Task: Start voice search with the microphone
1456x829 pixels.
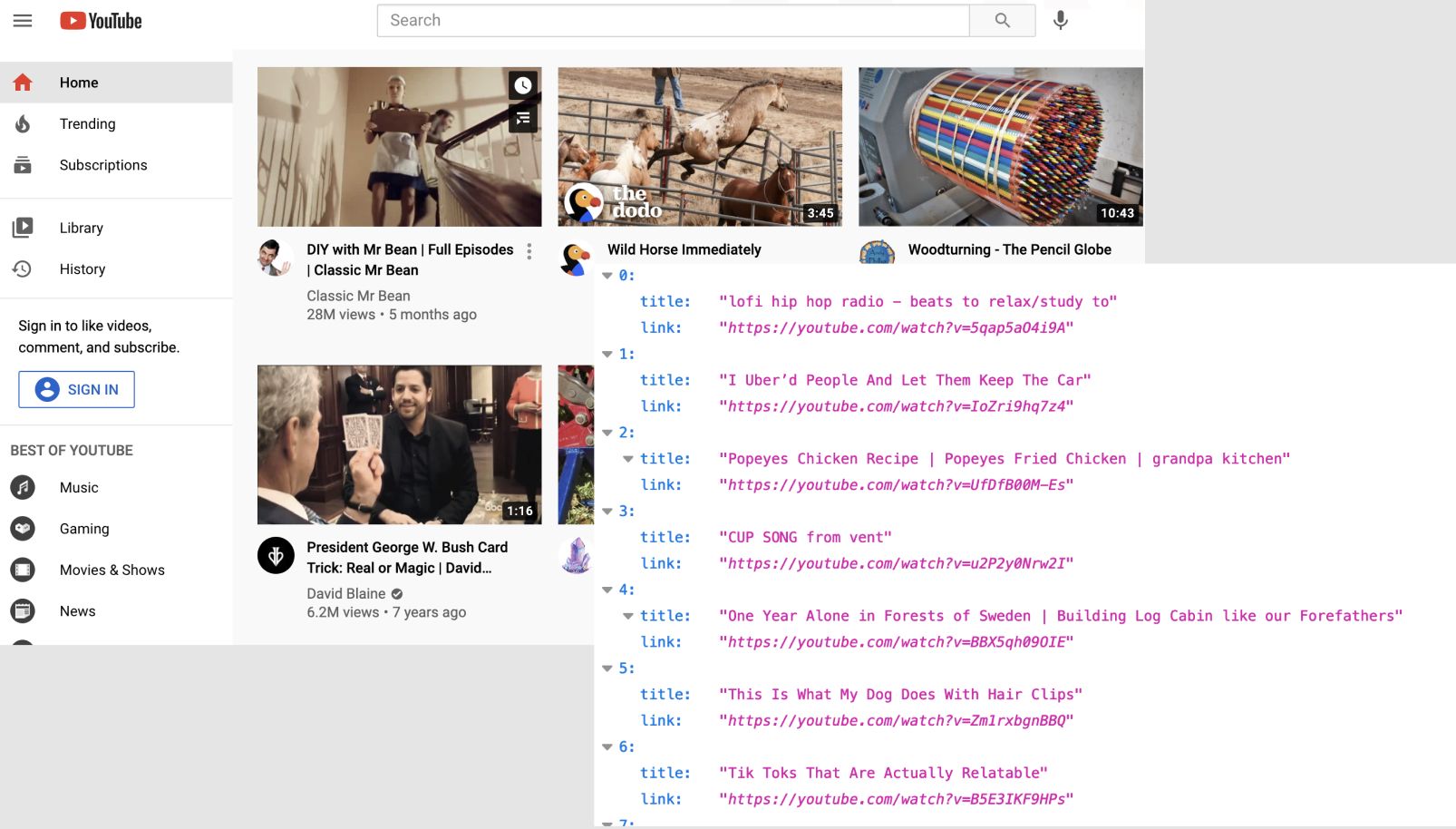Action: coord(1060,21)
